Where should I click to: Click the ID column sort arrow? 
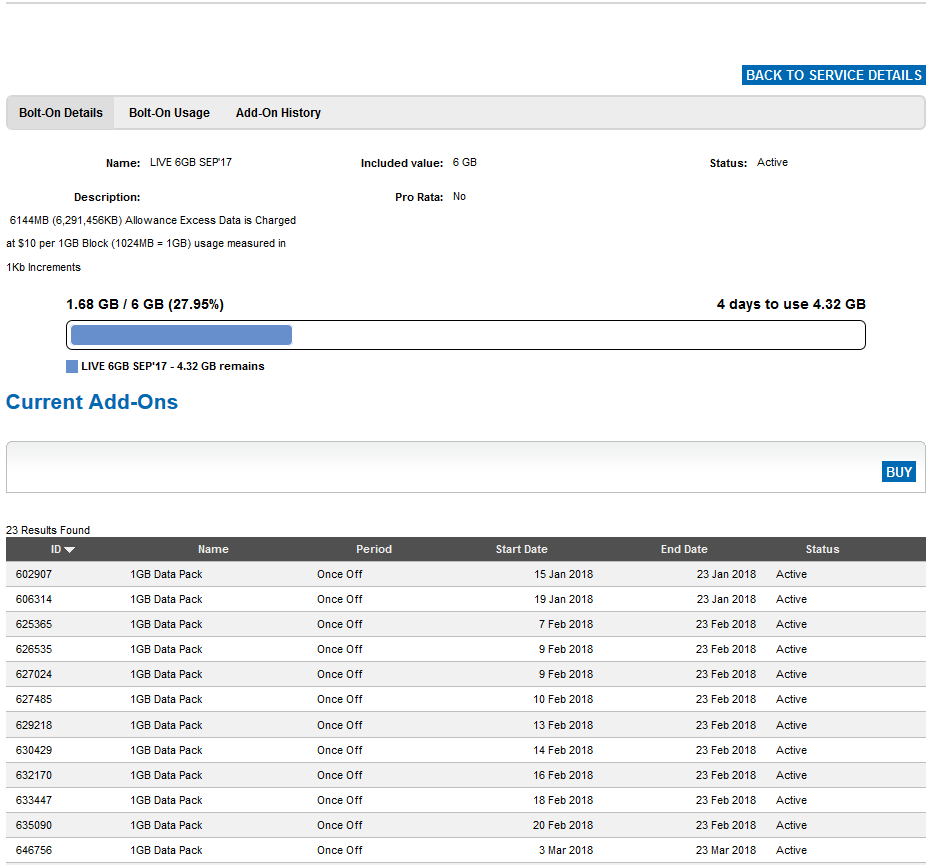point(70,550)
